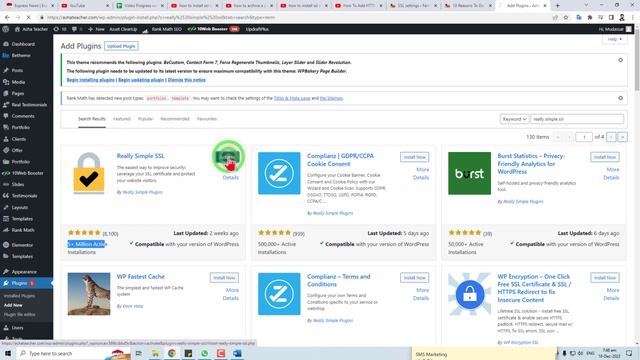Install the Complianz Terms and Conditions plugin
The image size is (640, 360).
[414, 278]
